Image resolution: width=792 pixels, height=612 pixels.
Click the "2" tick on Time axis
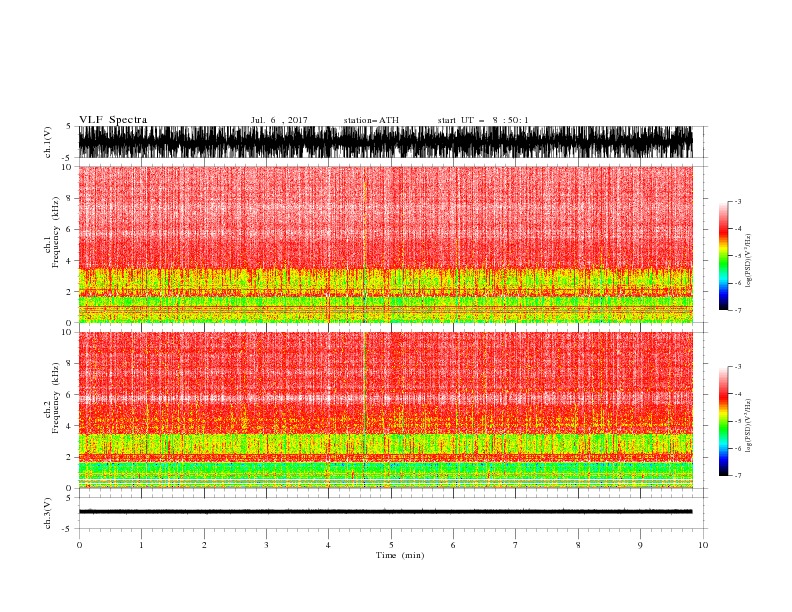(204, 545)
